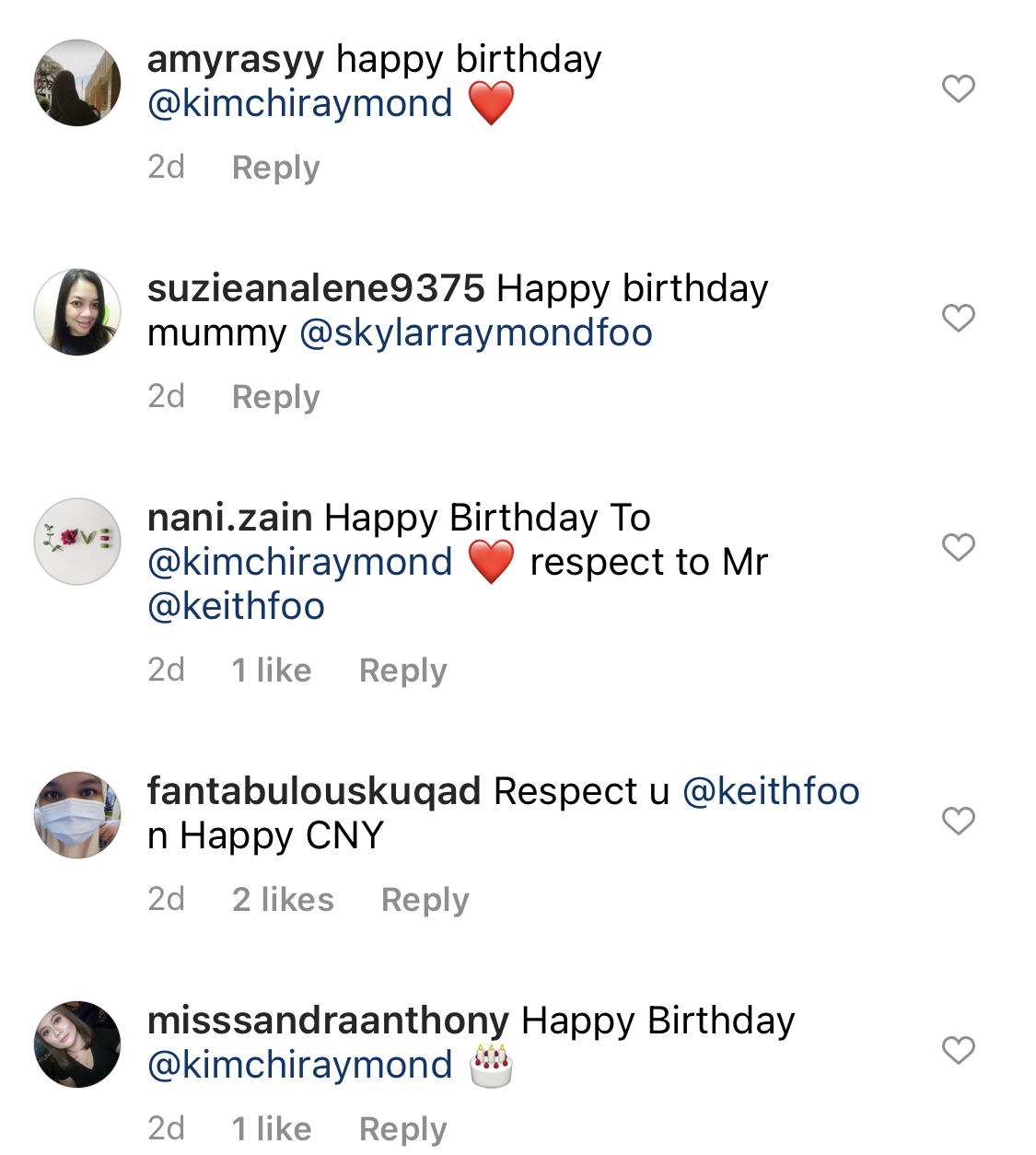Reply to fantabulouskuqad's comment
Image resolution: width=1036 pixels, height=1155 pixels.
coord(425,900)
